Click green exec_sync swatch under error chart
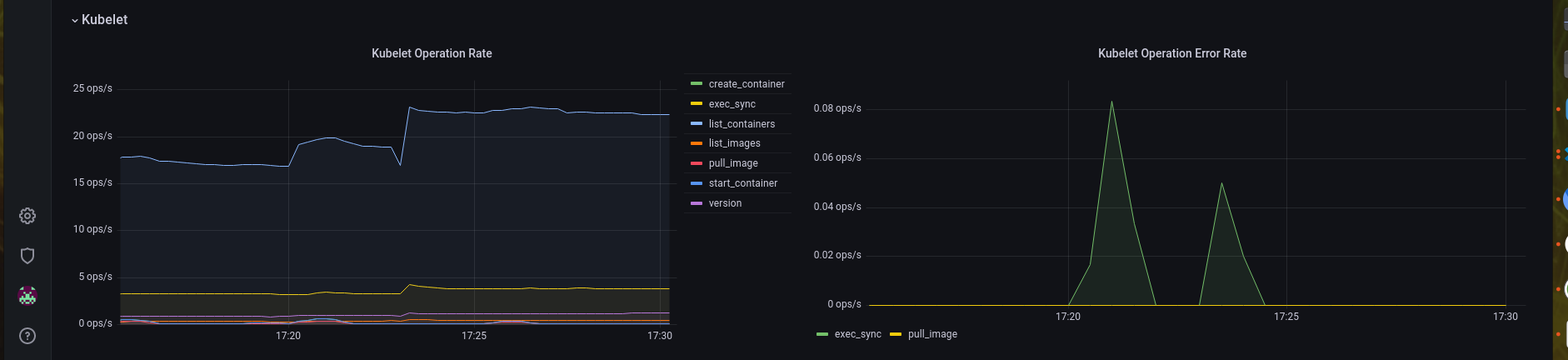The height and width of the screenshot is (360, 1568). click(x=822, y=334)
